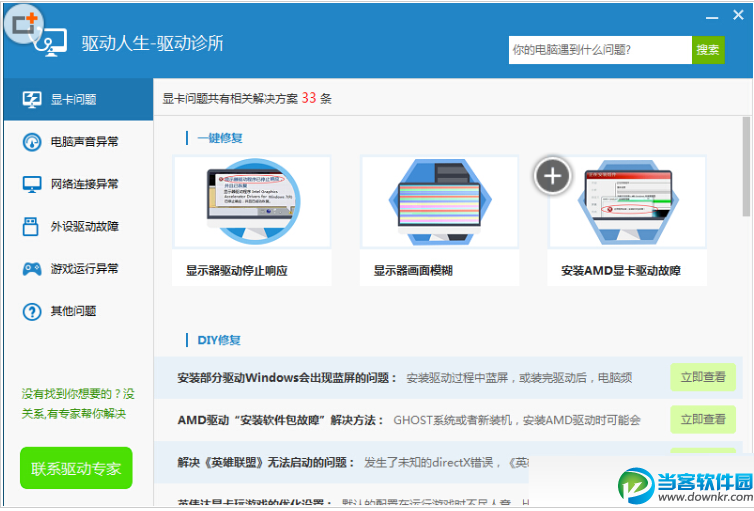Viewport: 754px width, 511px height.
Task: Open the 显卡问题 category tab
Action: point(78,100)
